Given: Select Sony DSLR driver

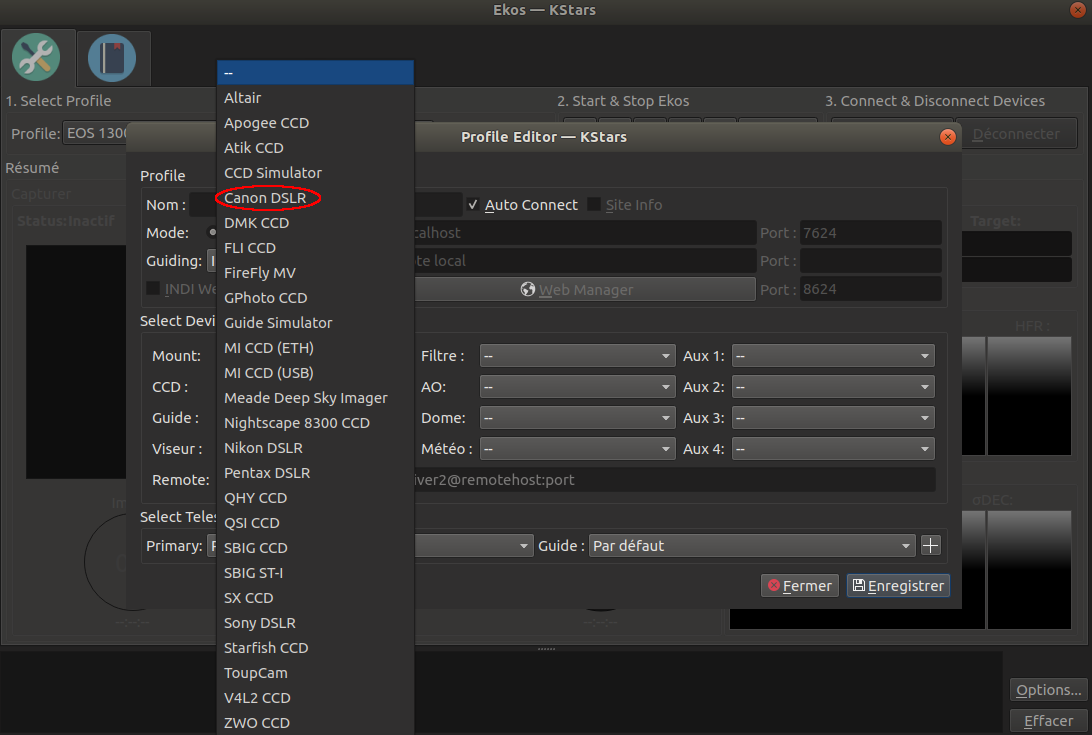Looking at the screenshot, I should pos(315,623).
